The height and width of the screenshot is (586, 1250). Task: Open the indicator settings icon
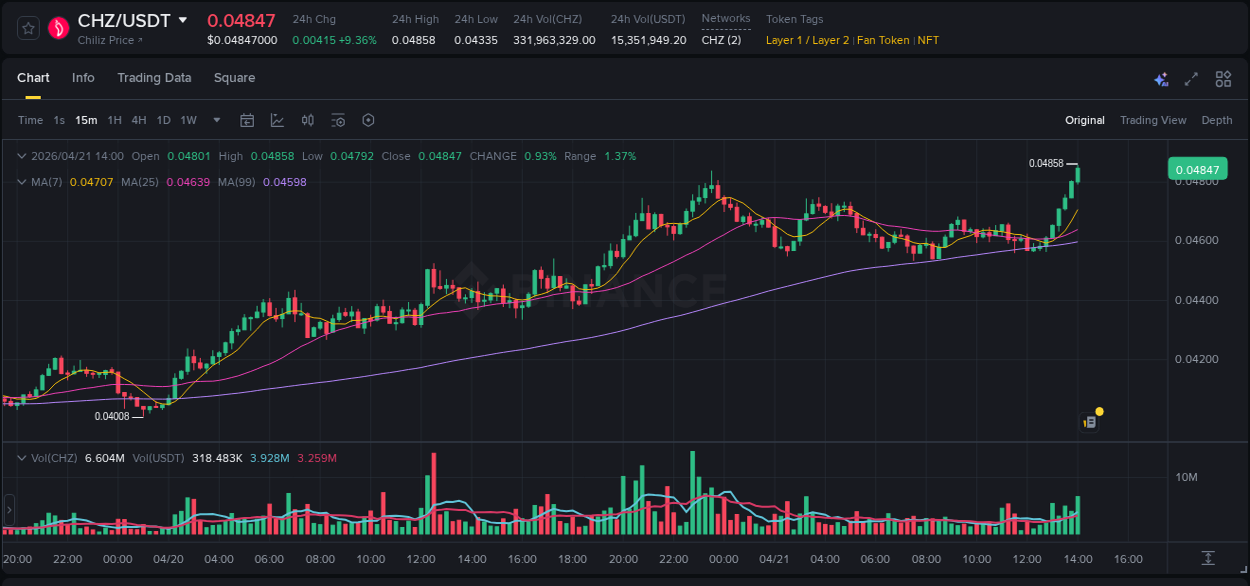[338, 120]
